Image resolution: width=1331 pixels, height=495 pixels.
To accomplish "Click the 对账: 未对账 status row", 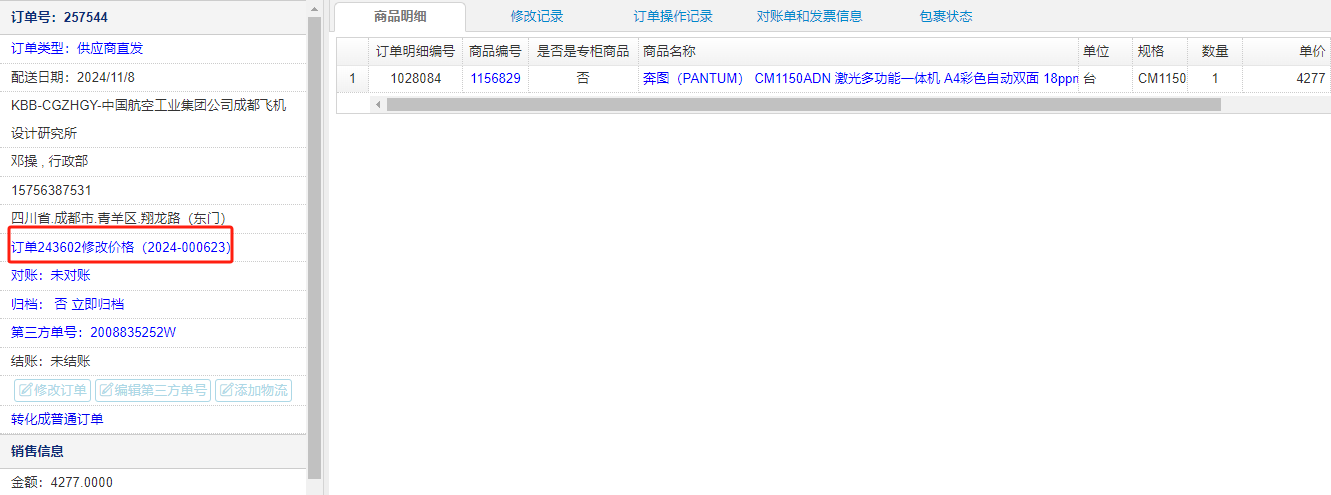I will [x=153, y=275].
